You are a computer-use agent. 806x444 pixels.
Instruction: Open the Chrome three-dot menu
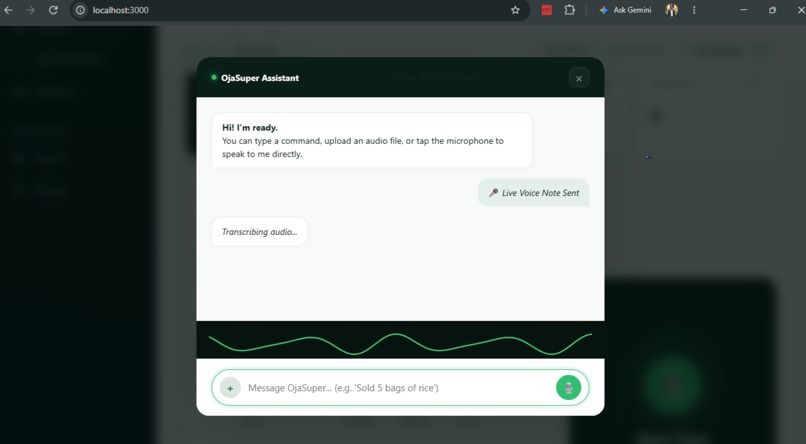[694, 10]
